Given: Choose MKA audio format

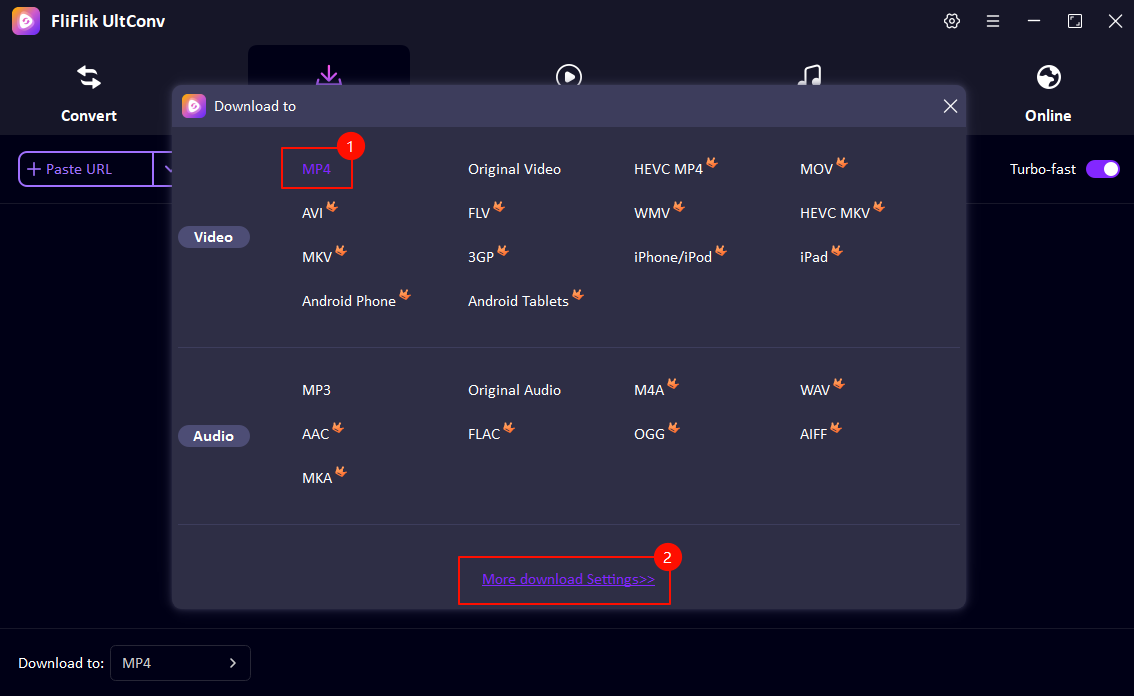Looking at the screenshot, I should tap(317, 479).
